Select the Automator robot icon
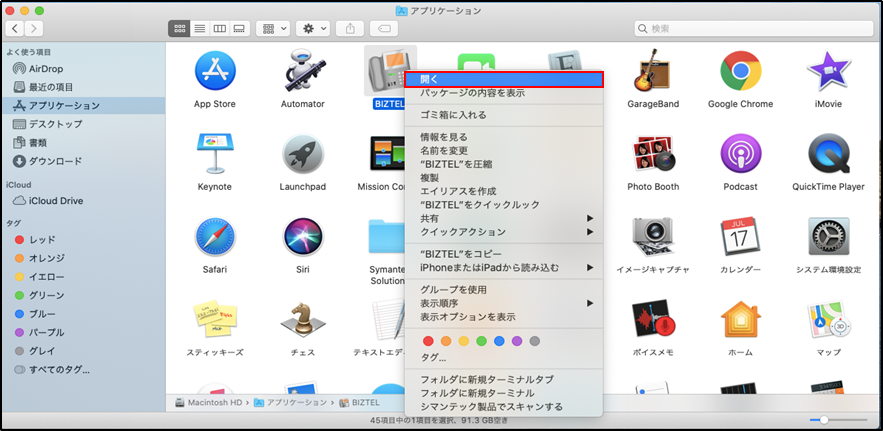This screenshot has height=431, width=883. tap(303, 70)
